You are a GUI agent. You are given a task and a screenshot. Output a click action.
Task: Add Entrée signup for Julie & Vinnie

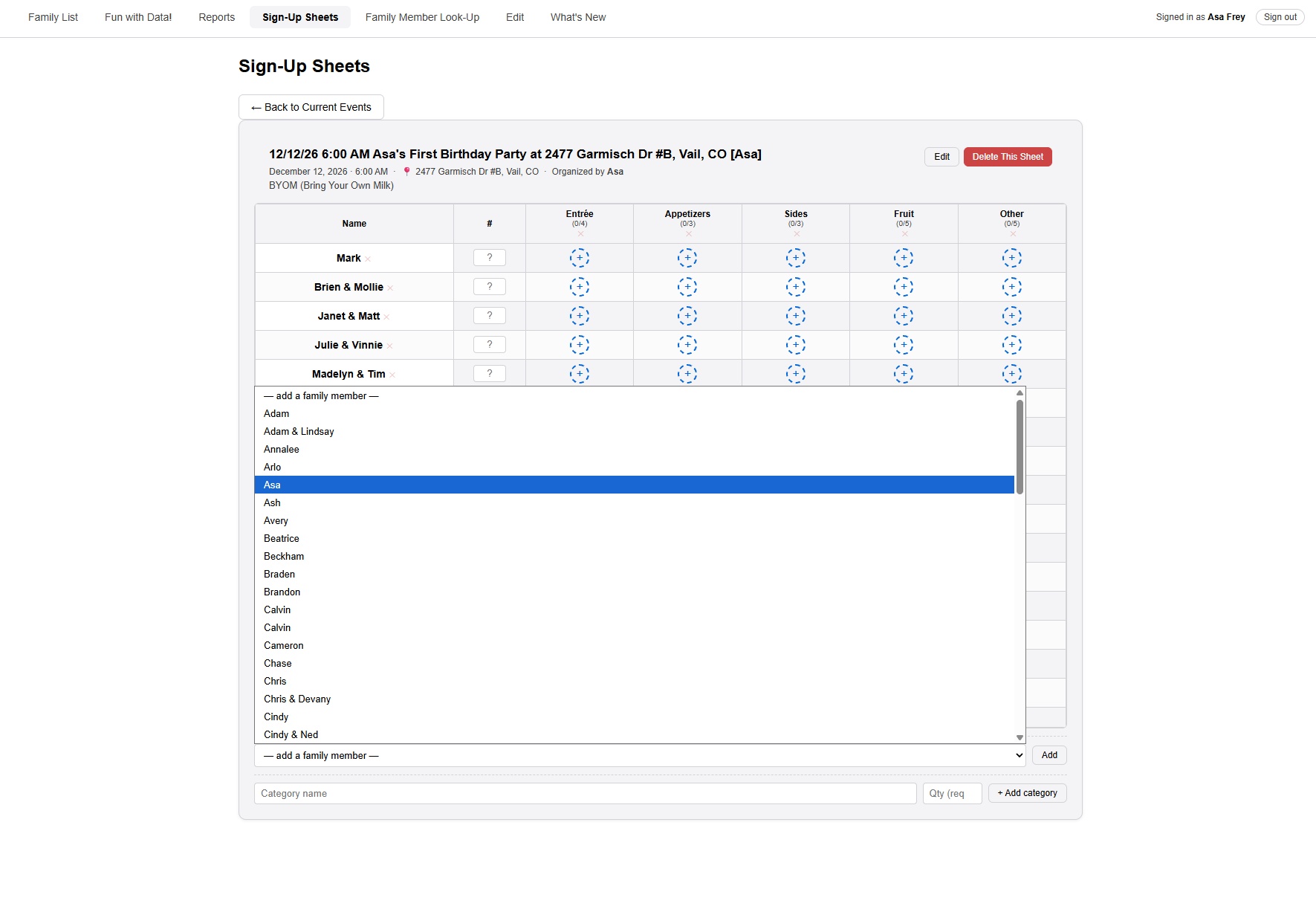[x=580, y=345]
